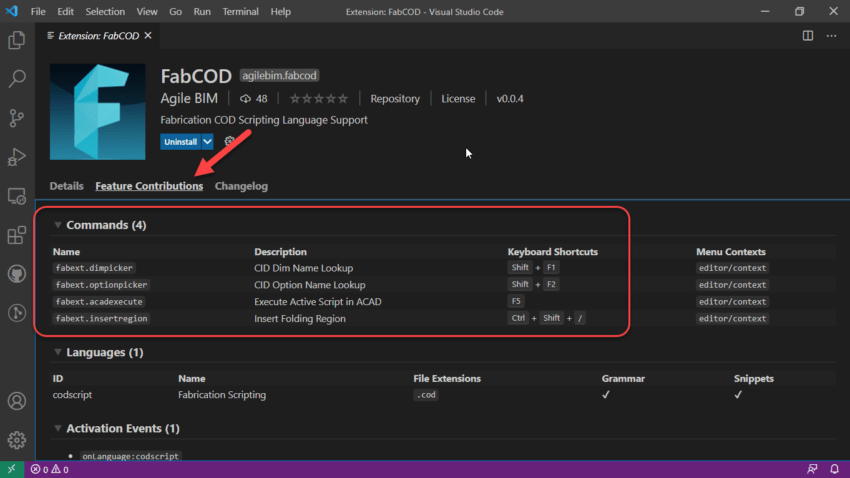
Task: Click the v0.0.4 version label
Action: pyautogui.click(x=510, y=99)
